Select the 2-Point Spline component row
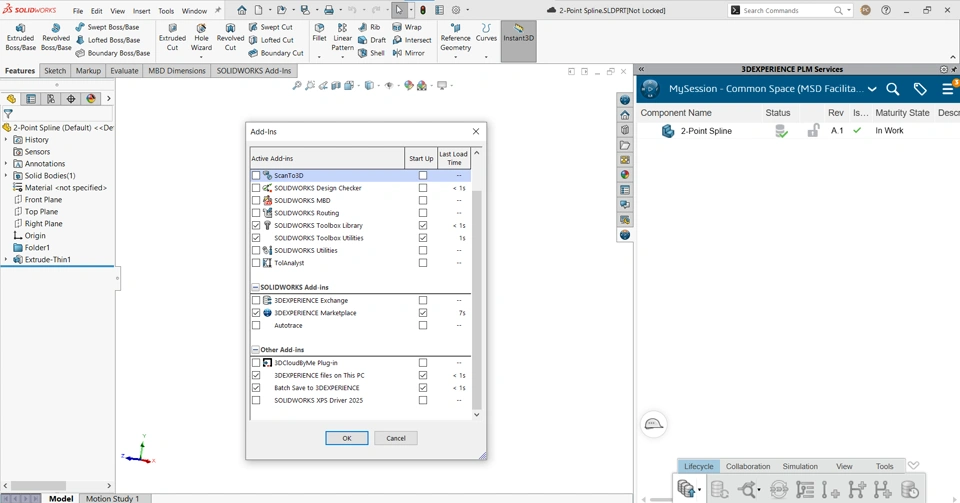 [798, 131]
